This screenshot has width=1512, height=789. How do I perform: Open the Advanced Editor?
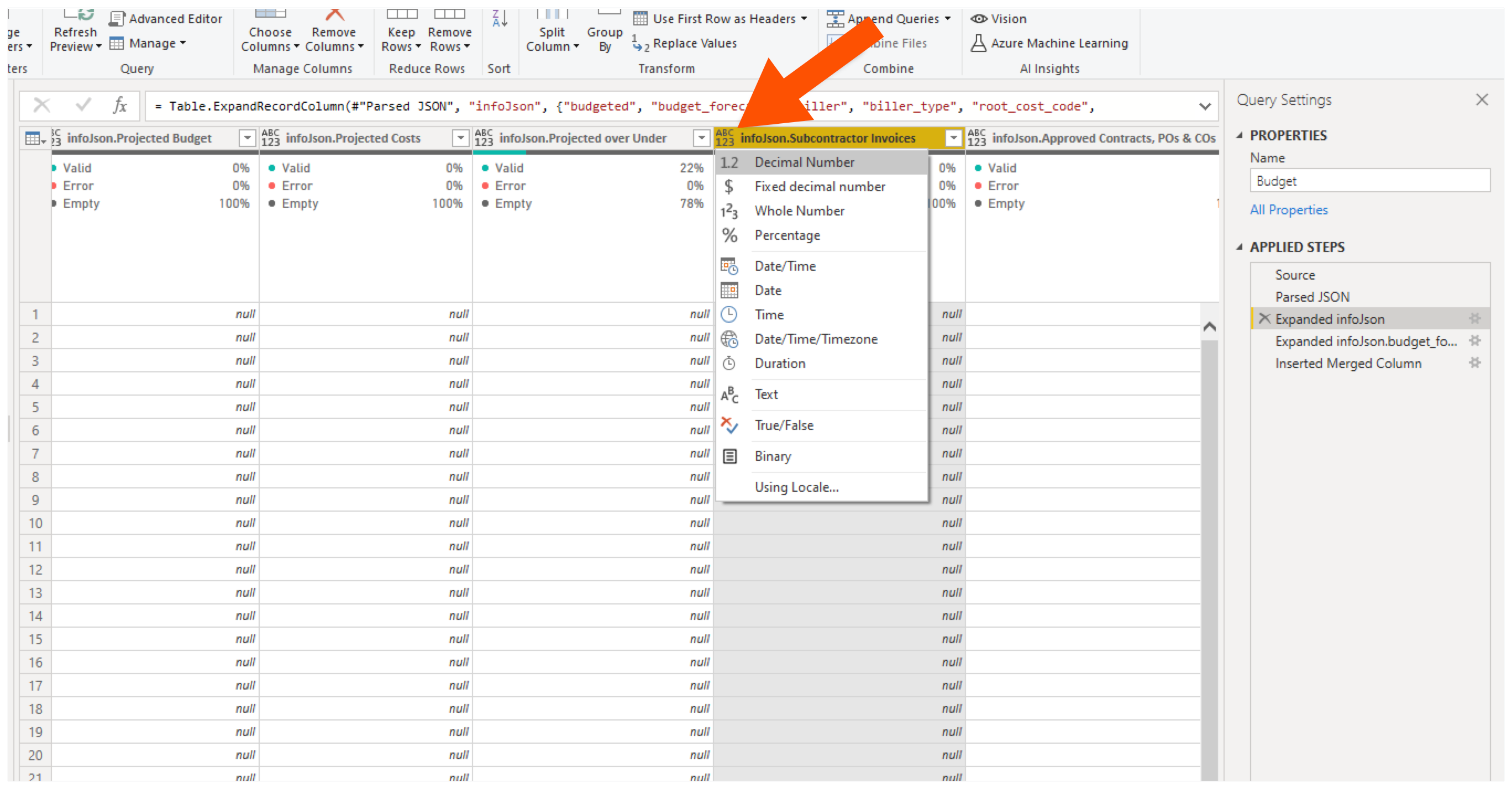tap(166, 19)
